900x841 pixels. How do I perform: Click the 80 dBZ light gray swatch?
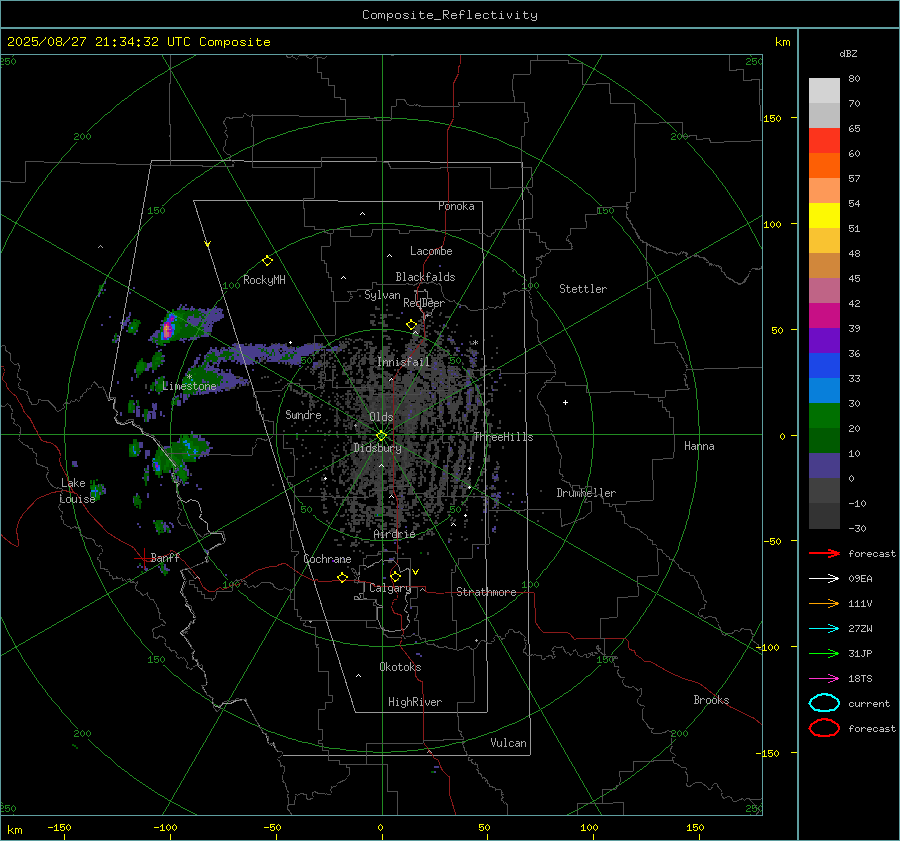pos(824,90)
